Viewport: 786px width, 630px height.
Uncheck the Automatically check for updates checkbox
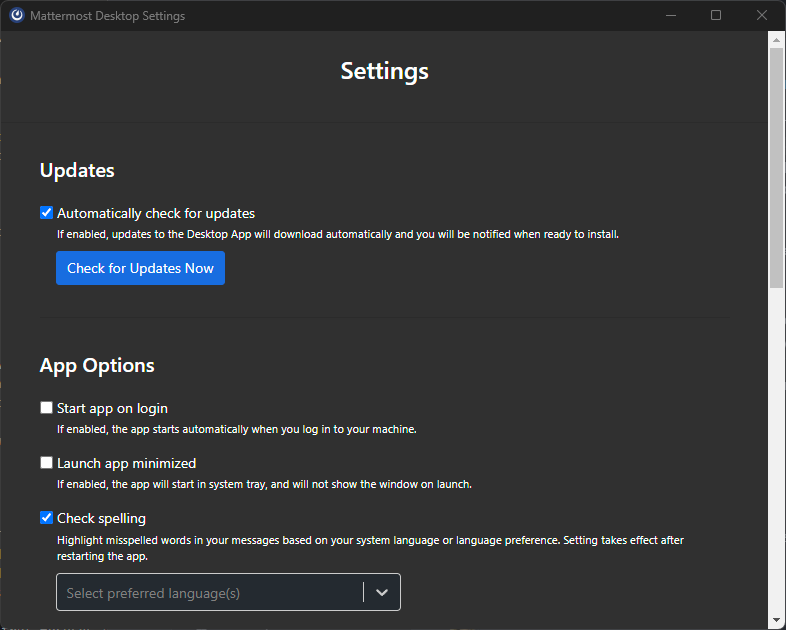pos(47,213)
